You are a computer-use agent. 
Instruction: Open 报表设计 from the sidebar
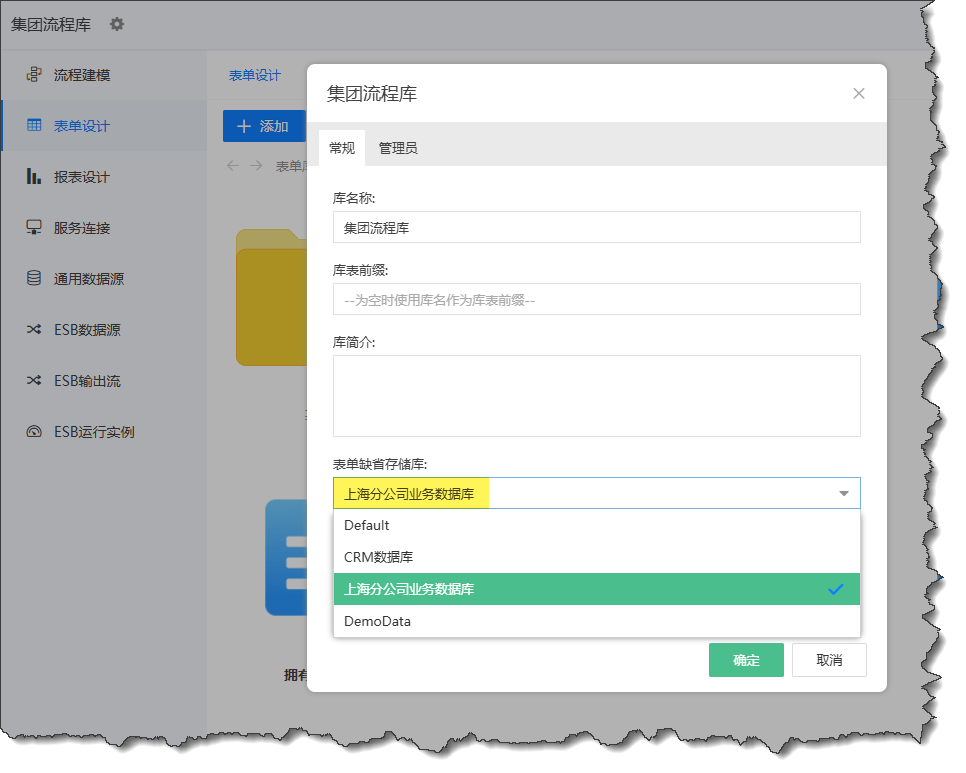click(x=81, y=177)
